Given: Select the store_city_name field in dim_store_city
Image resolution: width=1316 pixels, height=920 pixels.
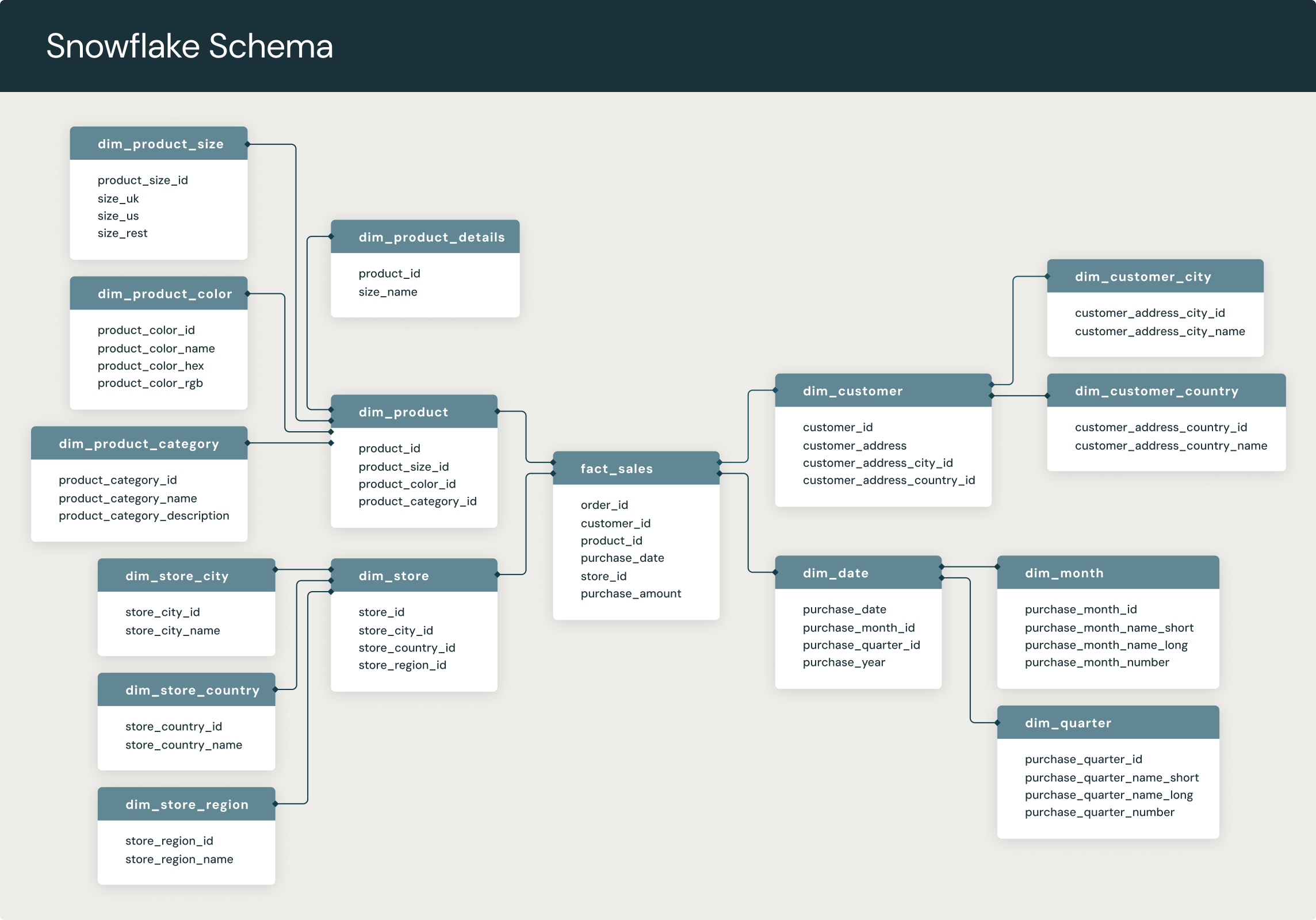Looking at the screenshot, I should click(x=173, y=630).
